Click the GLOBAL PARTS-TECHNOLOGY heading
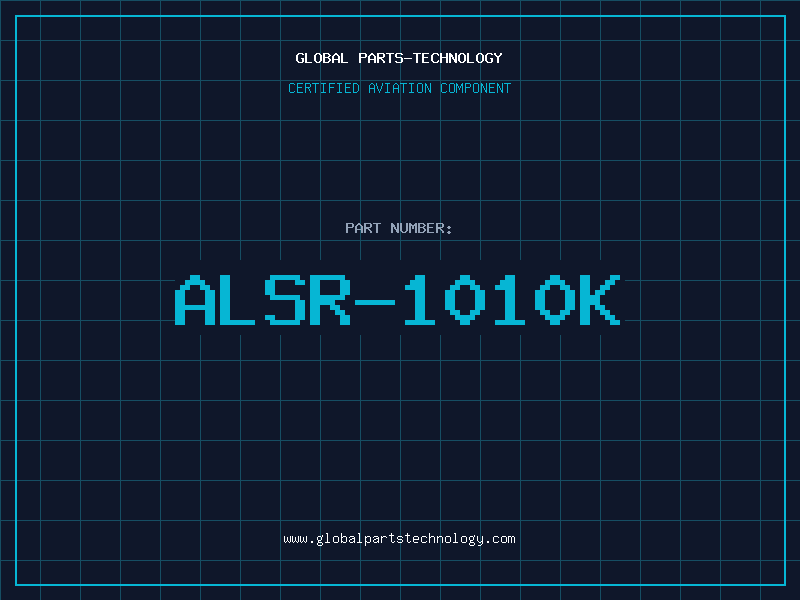Image resolution: width=800 pixels, height=600 pixels. click(x=399, y=58)
